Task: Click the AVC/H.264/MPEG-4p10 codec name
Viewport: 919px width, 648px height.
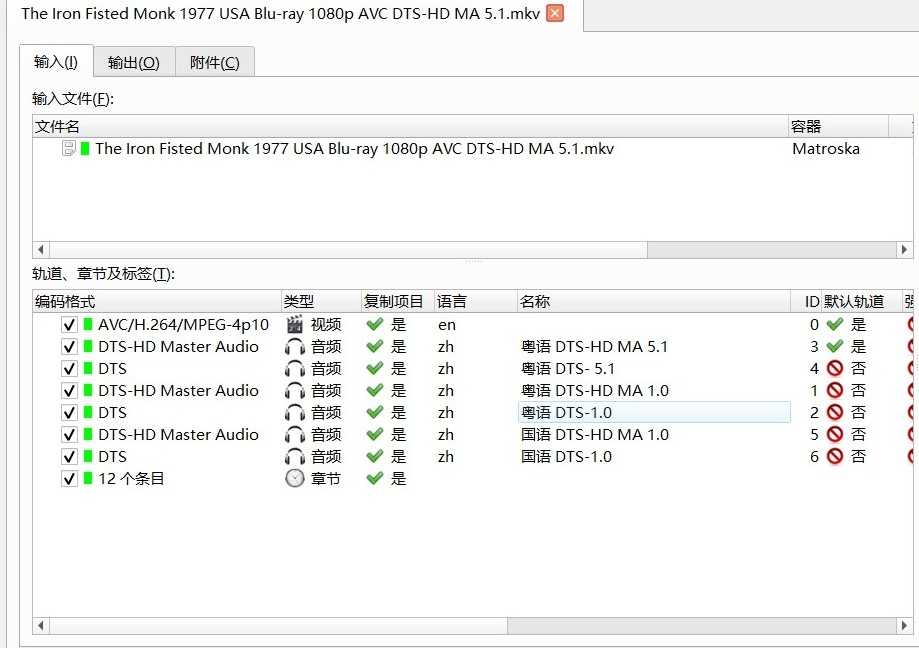Action: tap(183, 325)
